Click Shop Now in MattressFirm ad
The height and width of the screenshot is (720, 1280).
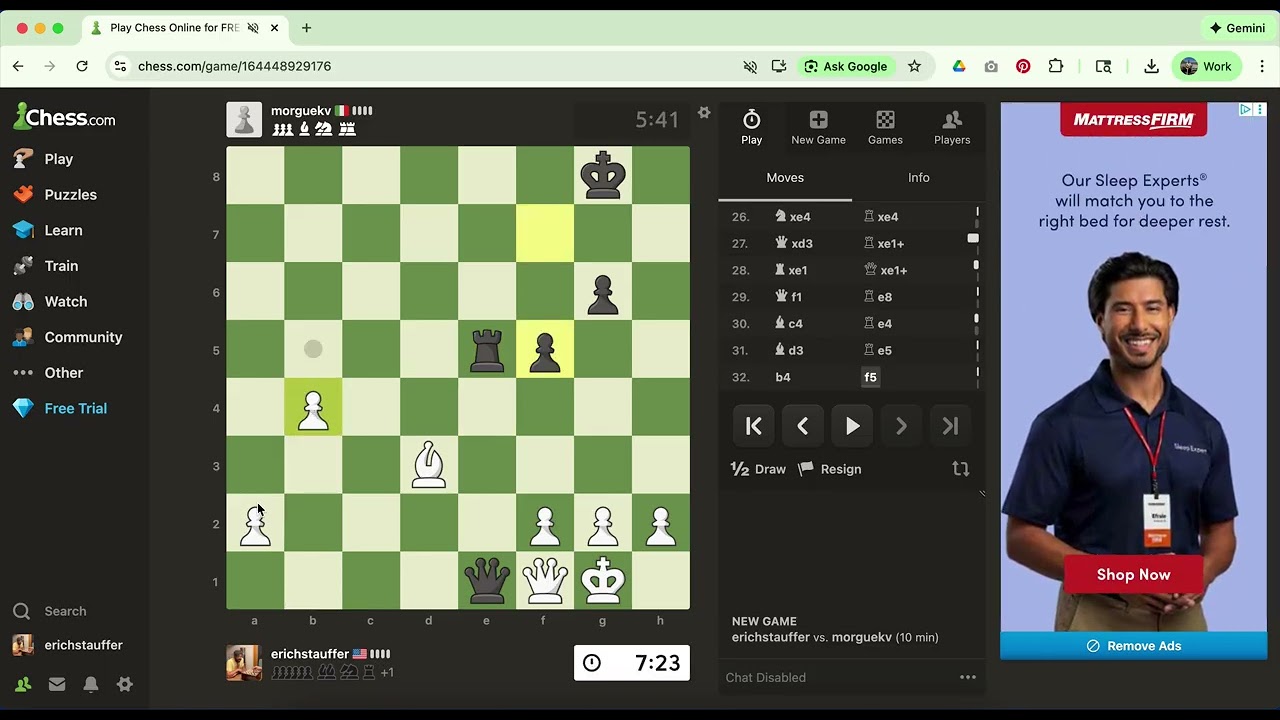pos(1133,575)
